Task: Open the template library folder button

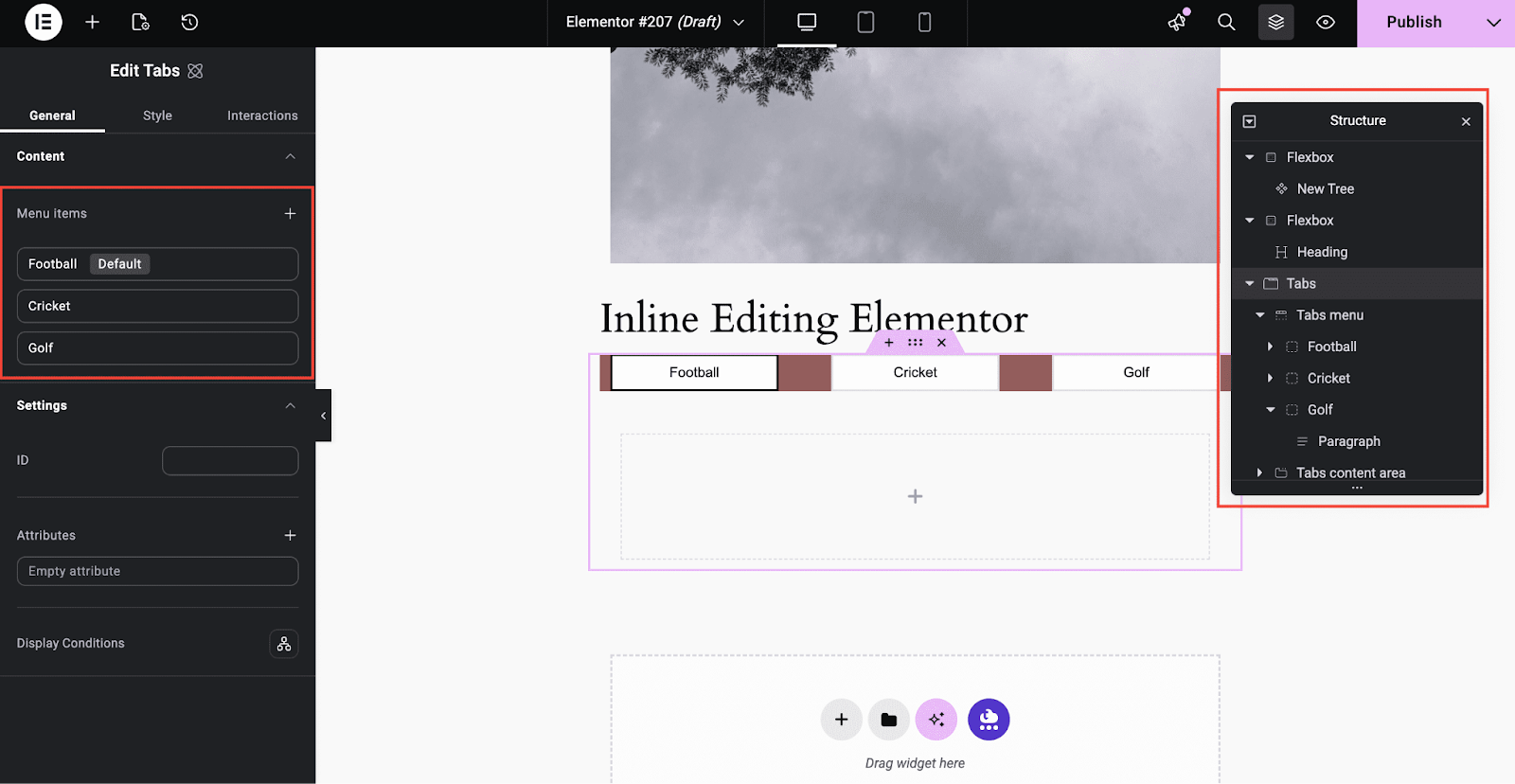Action: [888, 720]
